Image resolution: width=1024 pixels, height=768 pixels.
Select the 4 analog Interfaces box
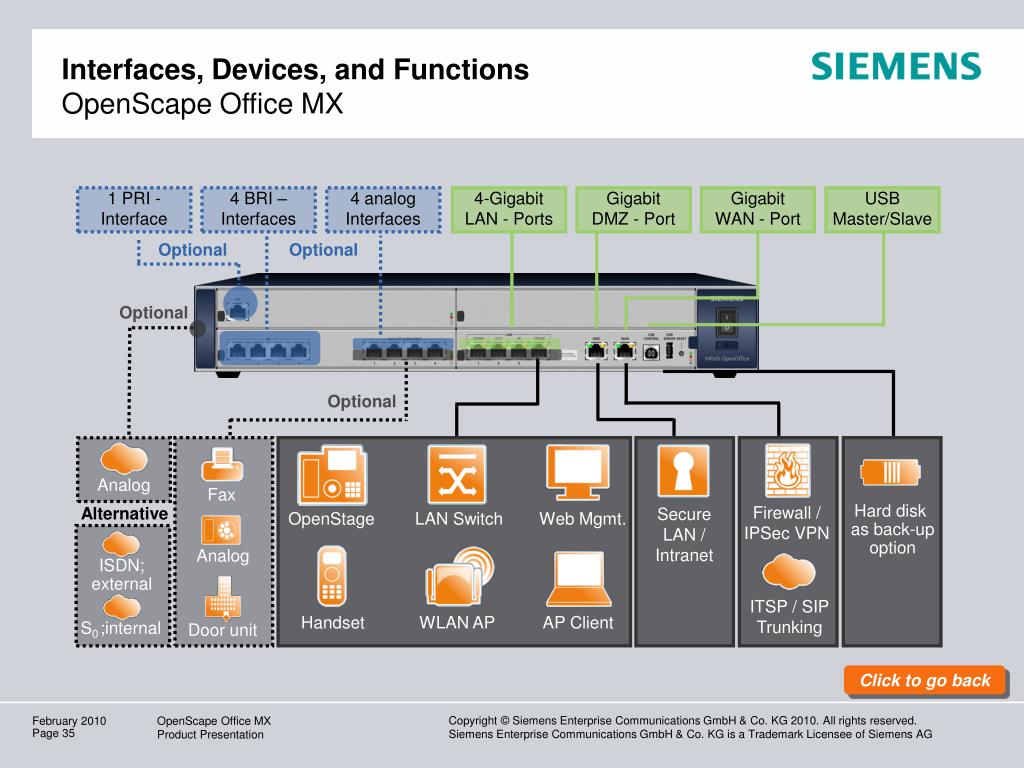(x=383, y=209)
